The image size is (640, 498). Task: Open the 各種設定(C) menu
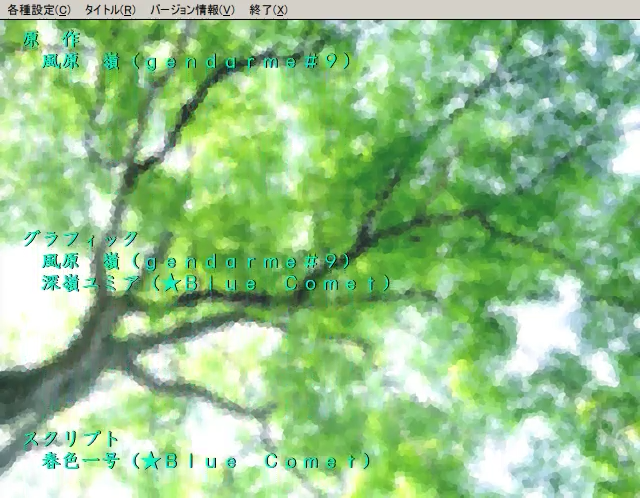pos(39,10)
